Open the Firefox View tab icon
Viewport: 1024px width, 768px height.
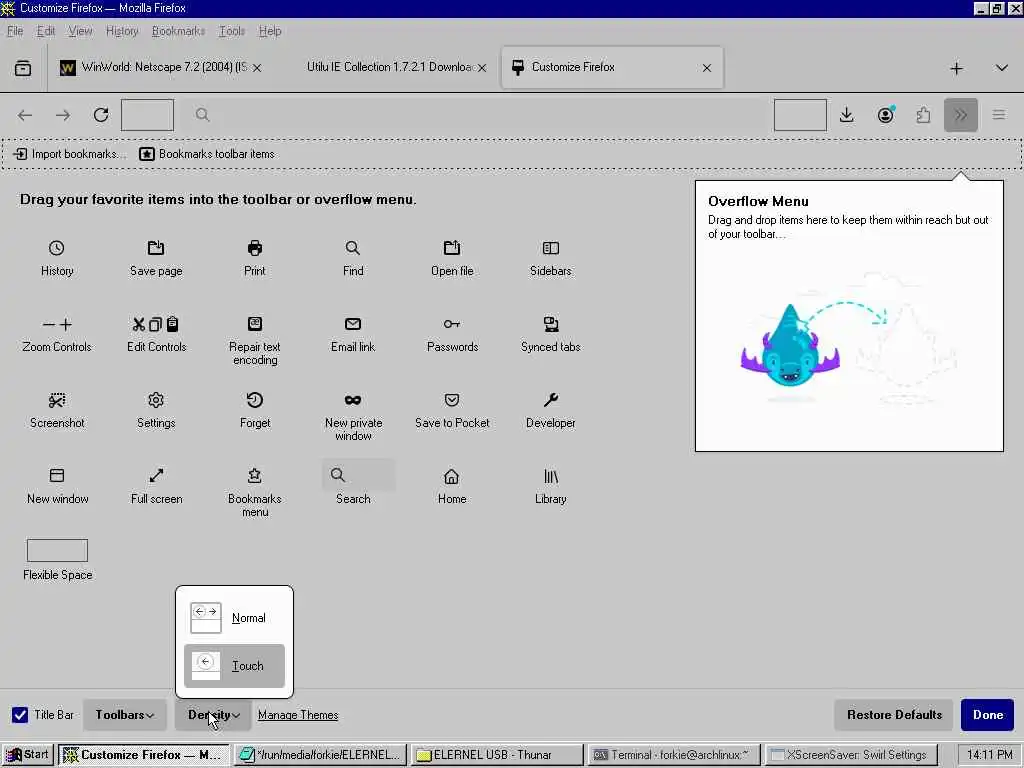coord(23,68)
